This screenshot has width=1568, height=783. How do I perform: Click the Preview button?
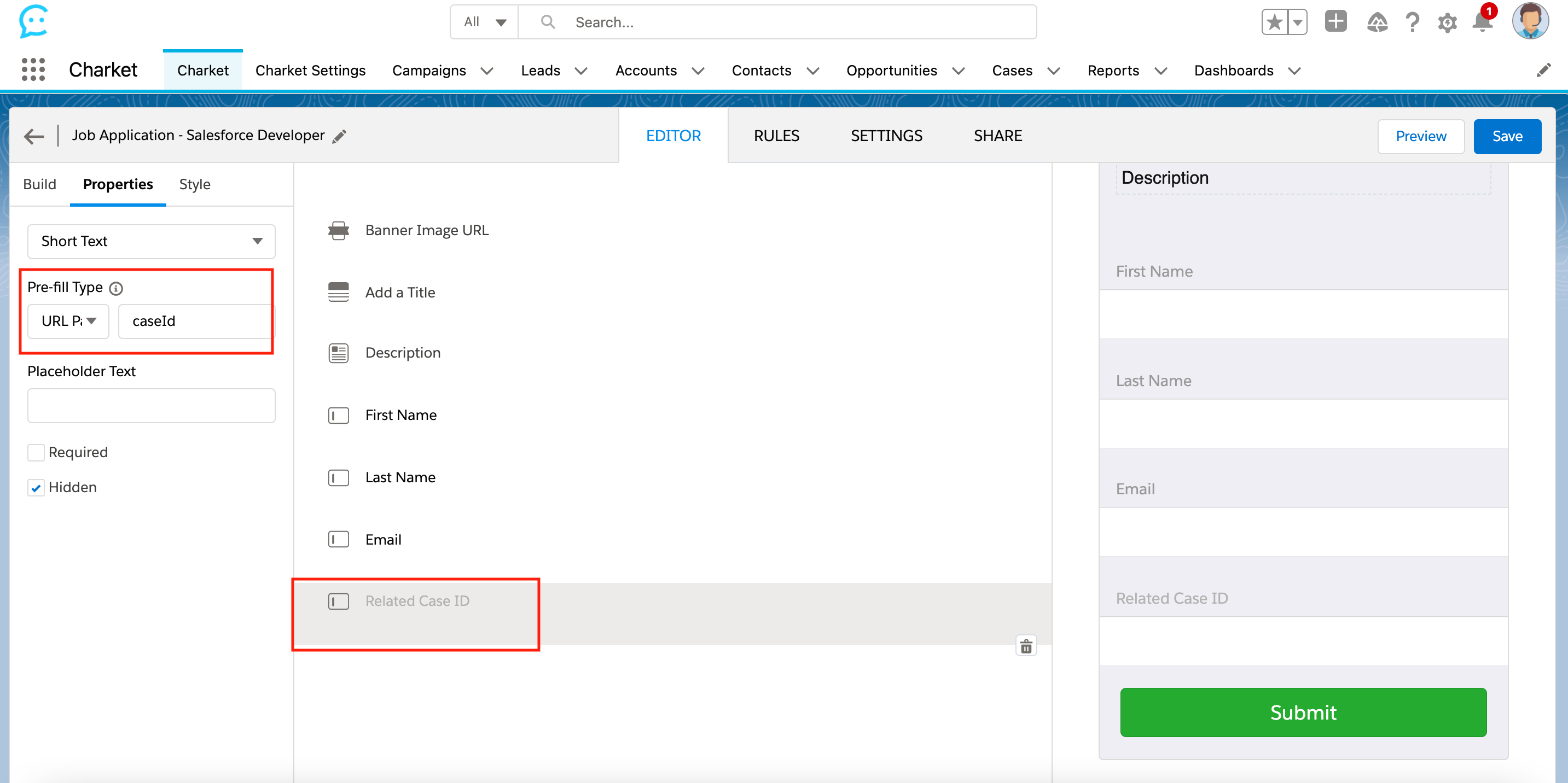(1421, 136)
